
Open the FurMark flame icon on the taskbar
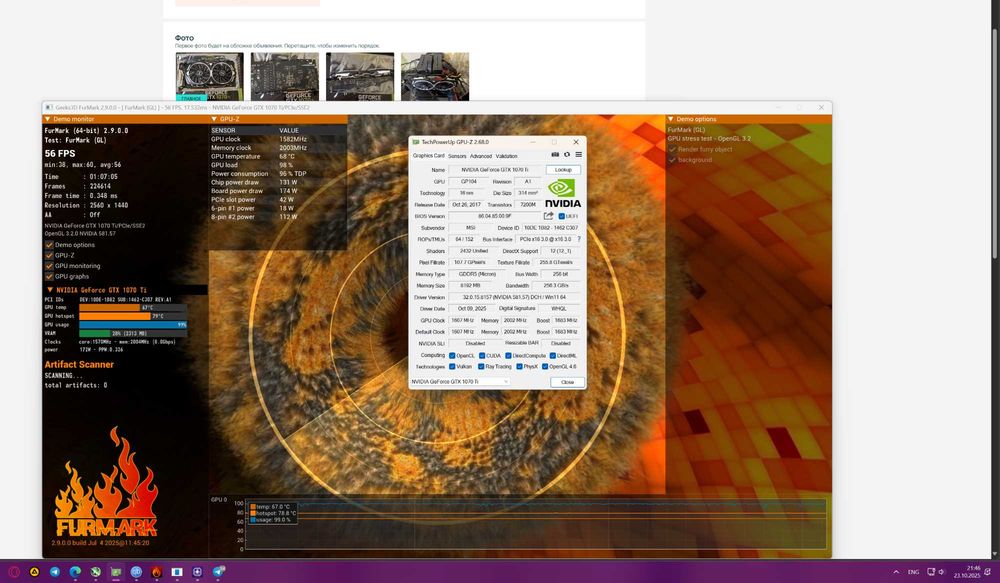pyautogui.click(x=157, y=572)
